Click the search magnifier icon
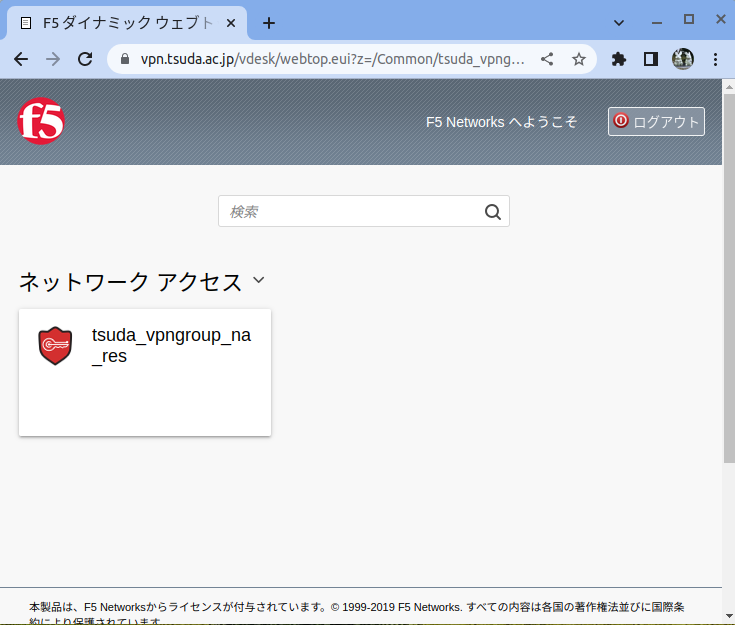The height and width of the screenshot is (625, 735). pyautogui.click(x=492, y=211)
